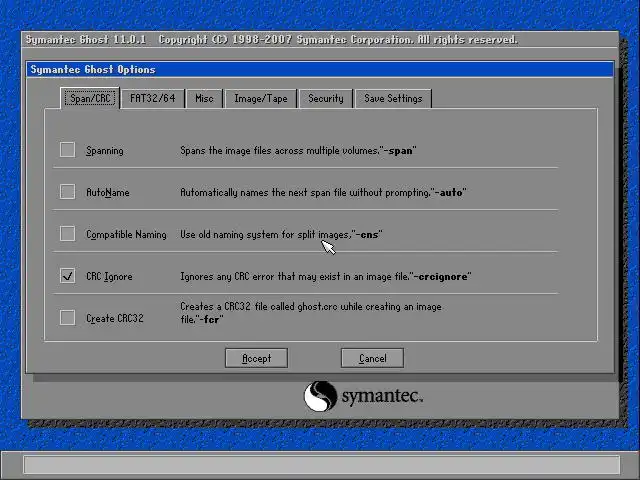Open the Security tab
Viewport: 640px width, 480px height.
tap(326, 98)
